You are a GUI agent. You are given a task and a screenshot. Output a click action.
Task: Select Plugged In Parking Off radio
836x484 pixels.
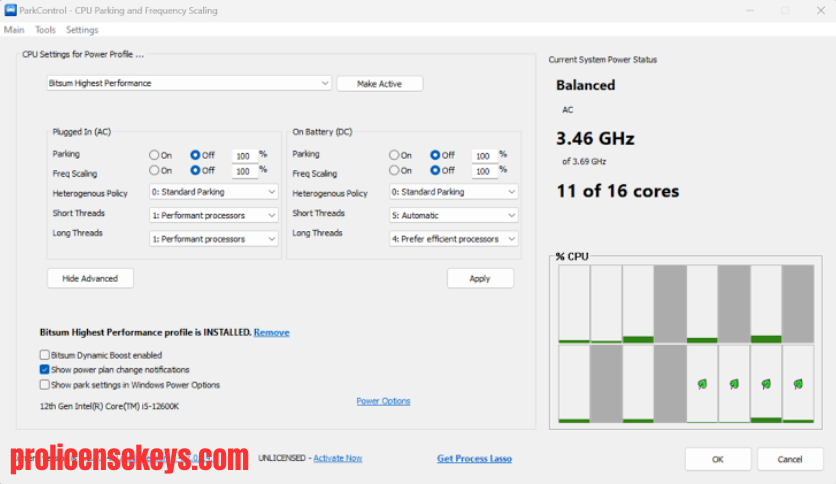coord(195,155)
